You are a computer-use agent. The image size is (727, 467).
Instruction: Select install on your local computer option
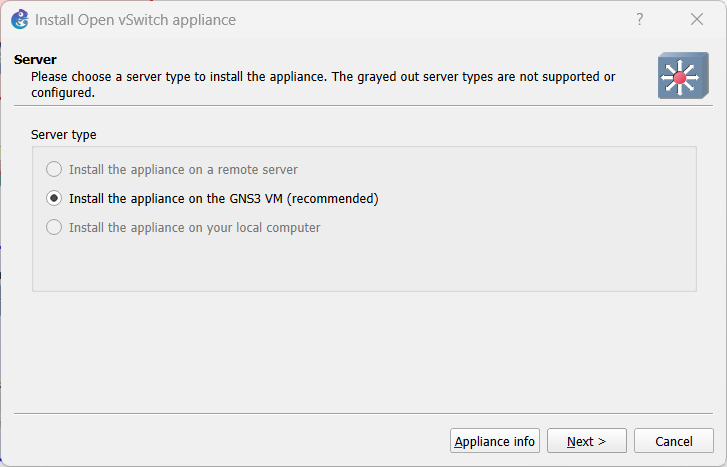(183, 227)
